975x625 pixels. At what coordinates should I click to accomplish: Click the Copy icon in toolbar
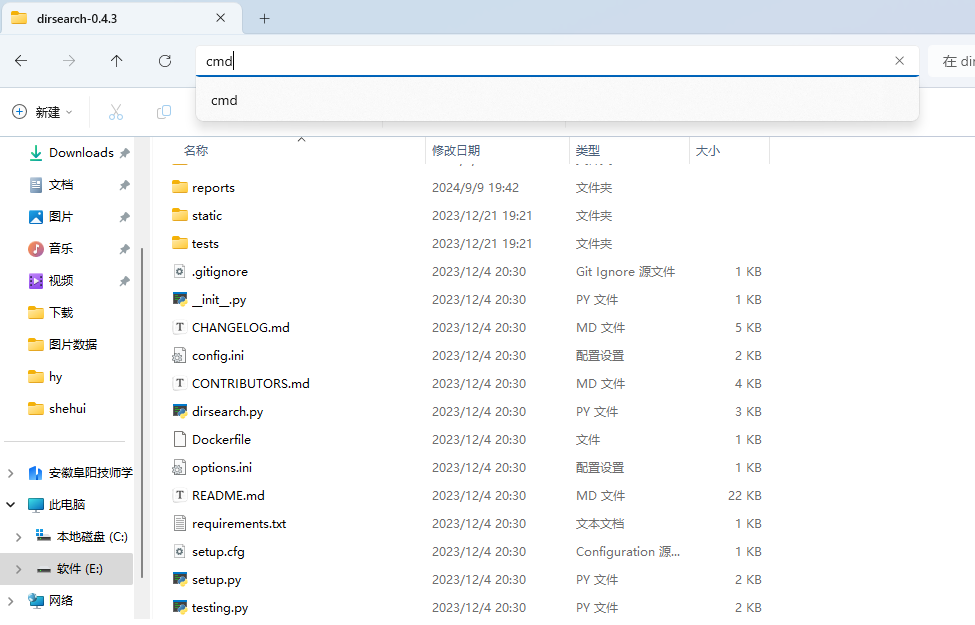click(164, 112)
